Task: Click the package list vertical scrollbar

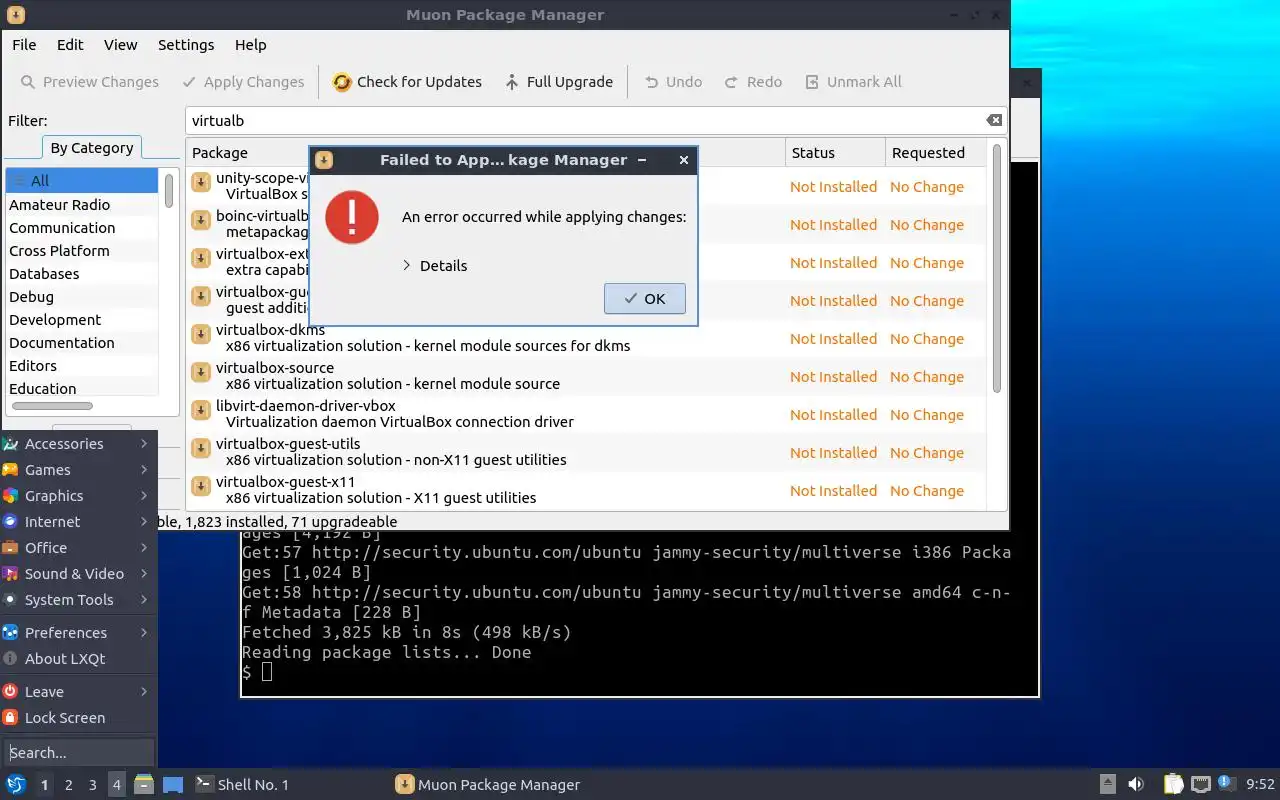Action: point(996,268)
